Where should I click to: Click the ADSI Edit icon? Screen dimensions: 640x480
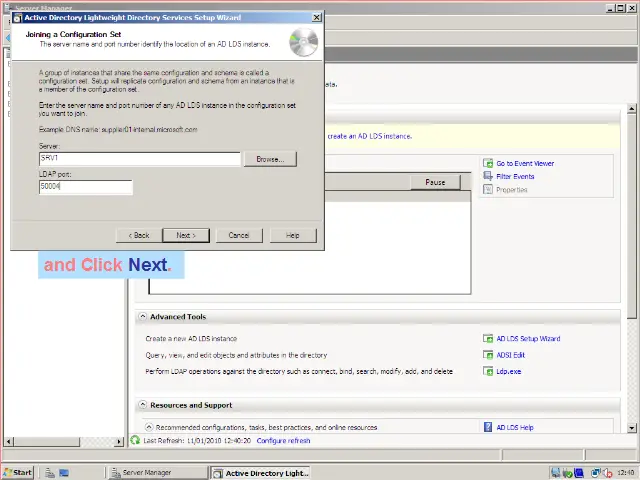pos(488,355)
